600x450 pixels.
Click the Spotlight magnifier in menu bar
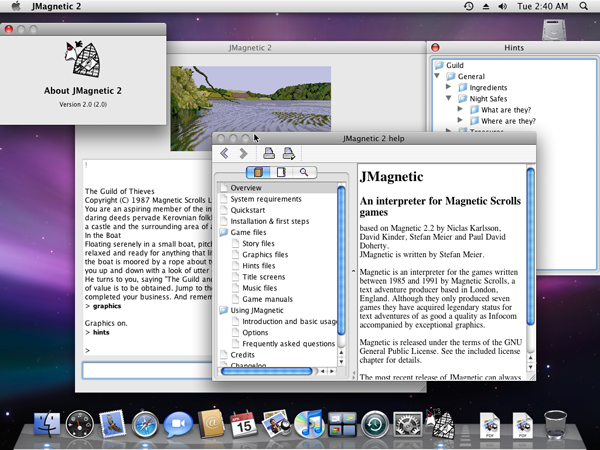point(585,7)
